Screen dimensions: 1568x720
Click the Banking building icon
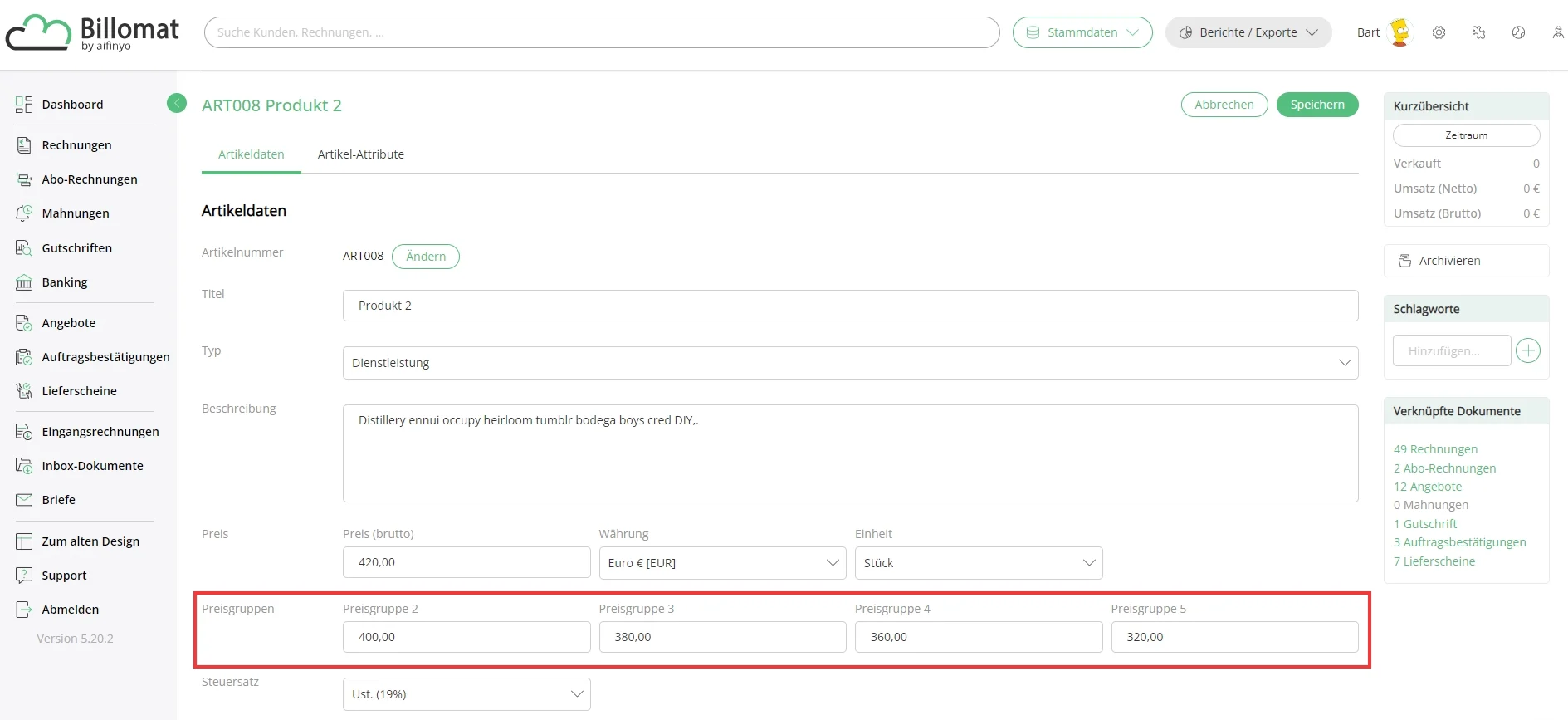click(x=24, y=282)
